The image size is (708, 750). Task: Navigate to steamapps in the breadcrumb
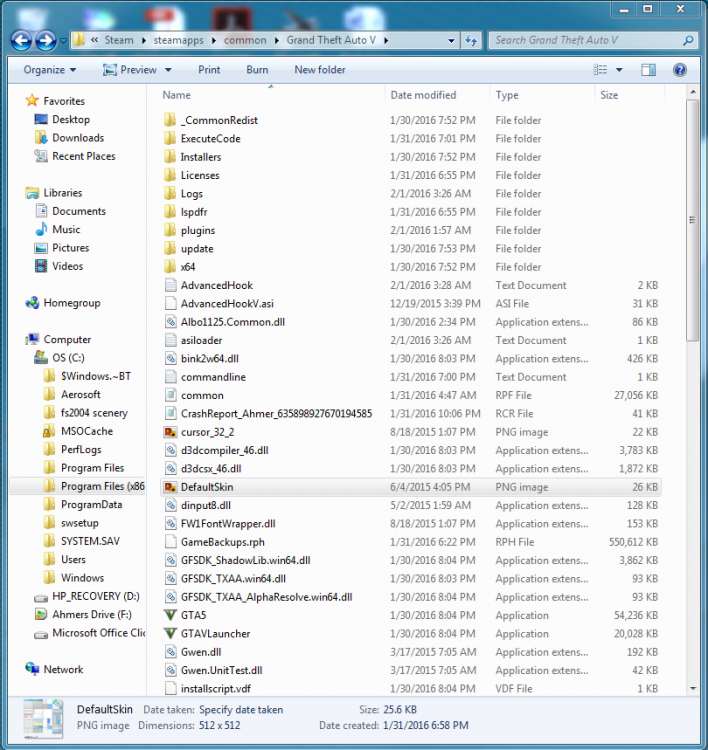click(178, 41)
